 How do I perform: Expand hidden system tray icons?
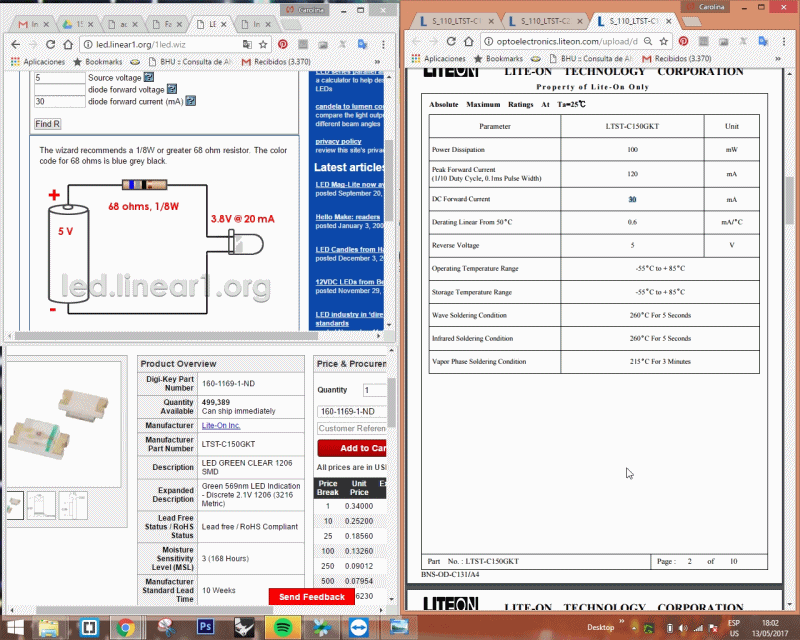[634, 628]
